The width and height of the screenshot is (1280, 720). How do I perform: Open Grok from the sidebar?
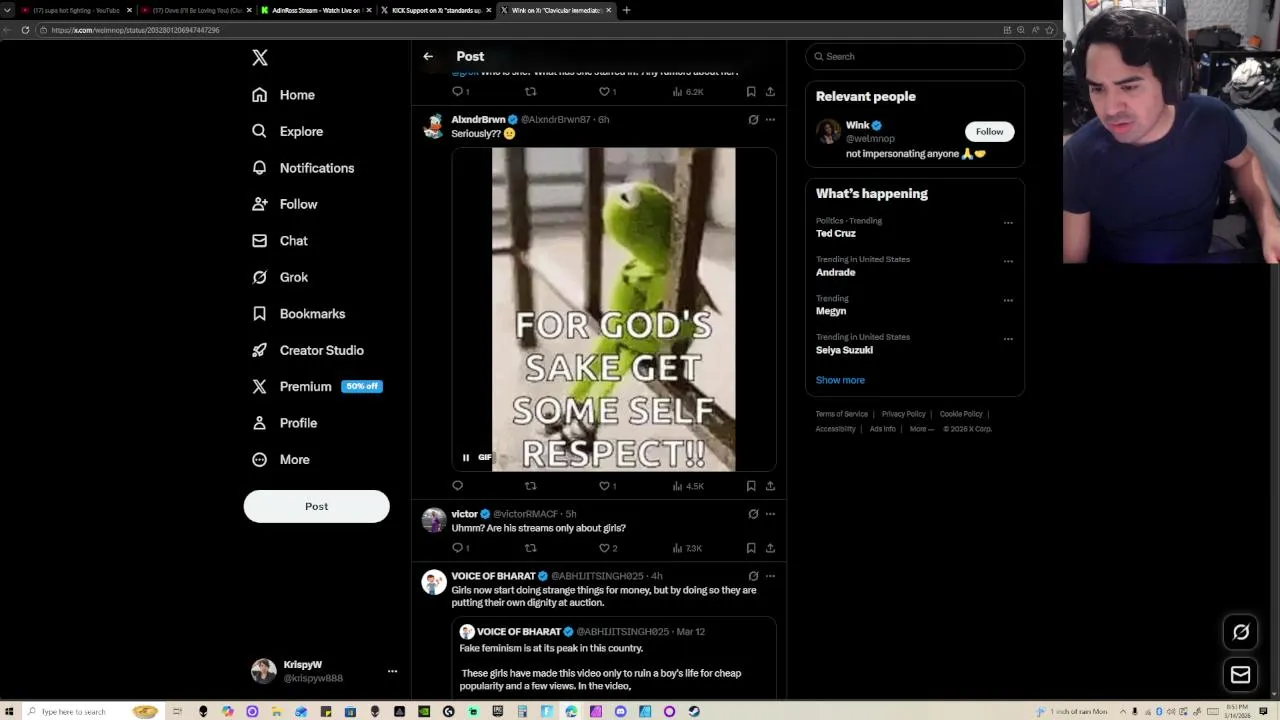coord(280,277)
